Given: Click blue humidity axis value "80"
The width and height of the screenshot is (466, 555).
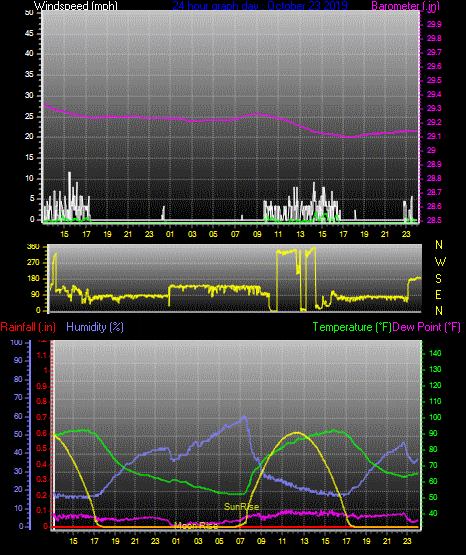Looking at the screenshot, I should pyautogui.click(x=18, y=379).
